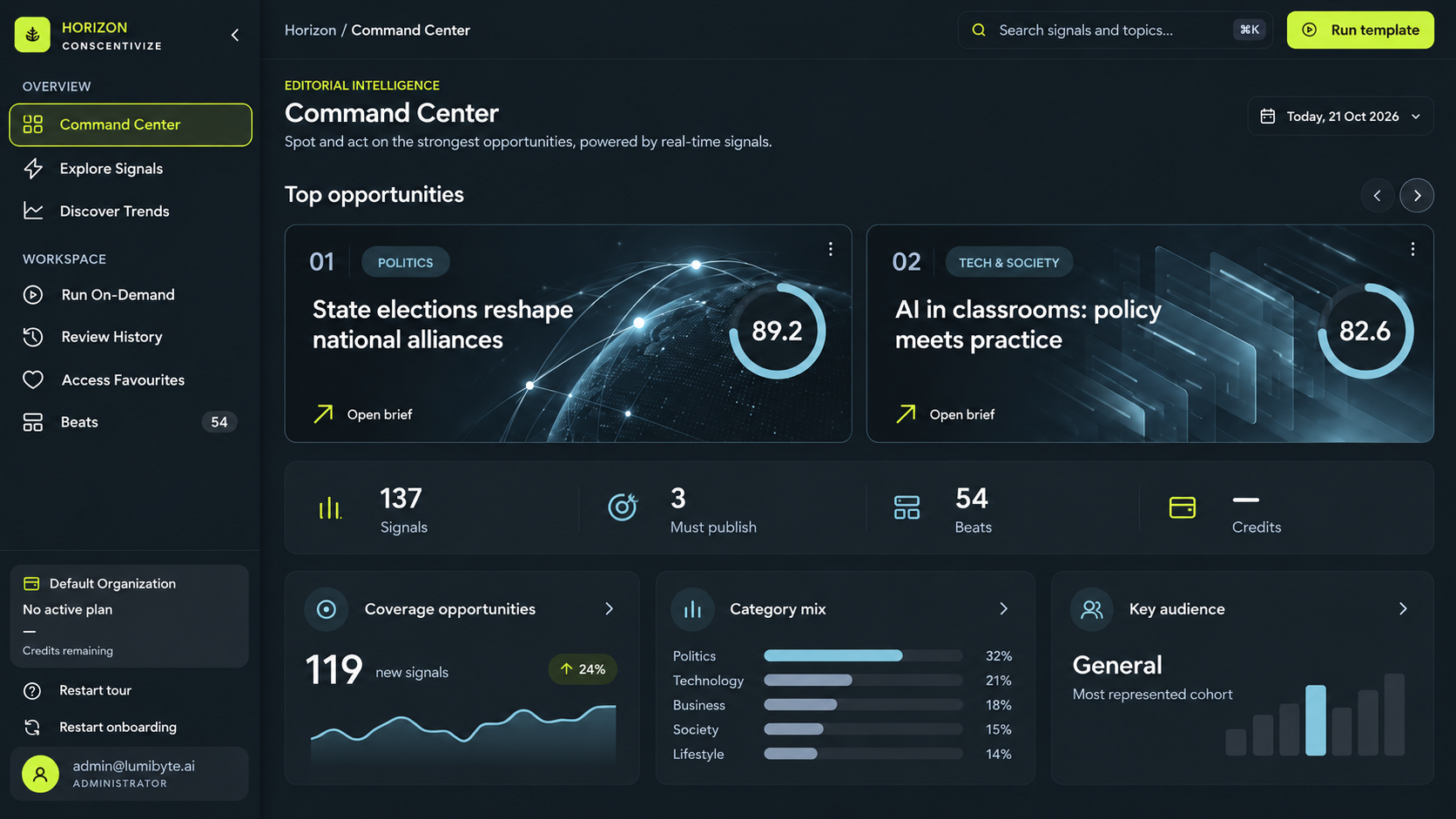Viewport: 1456px width, 819px height.
Task: Click the Explore Signals lightning icon
Action: [33, 169]
